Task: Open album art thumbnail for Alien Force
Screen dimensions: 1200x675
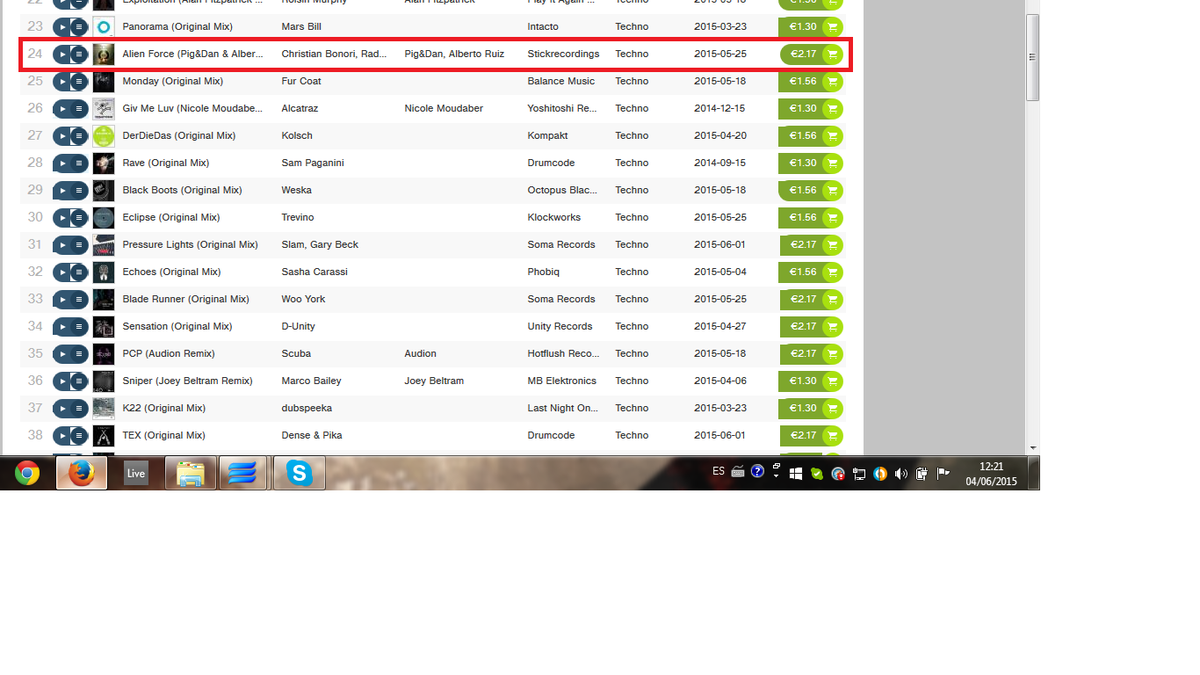Action: click(x=103, y=54)
